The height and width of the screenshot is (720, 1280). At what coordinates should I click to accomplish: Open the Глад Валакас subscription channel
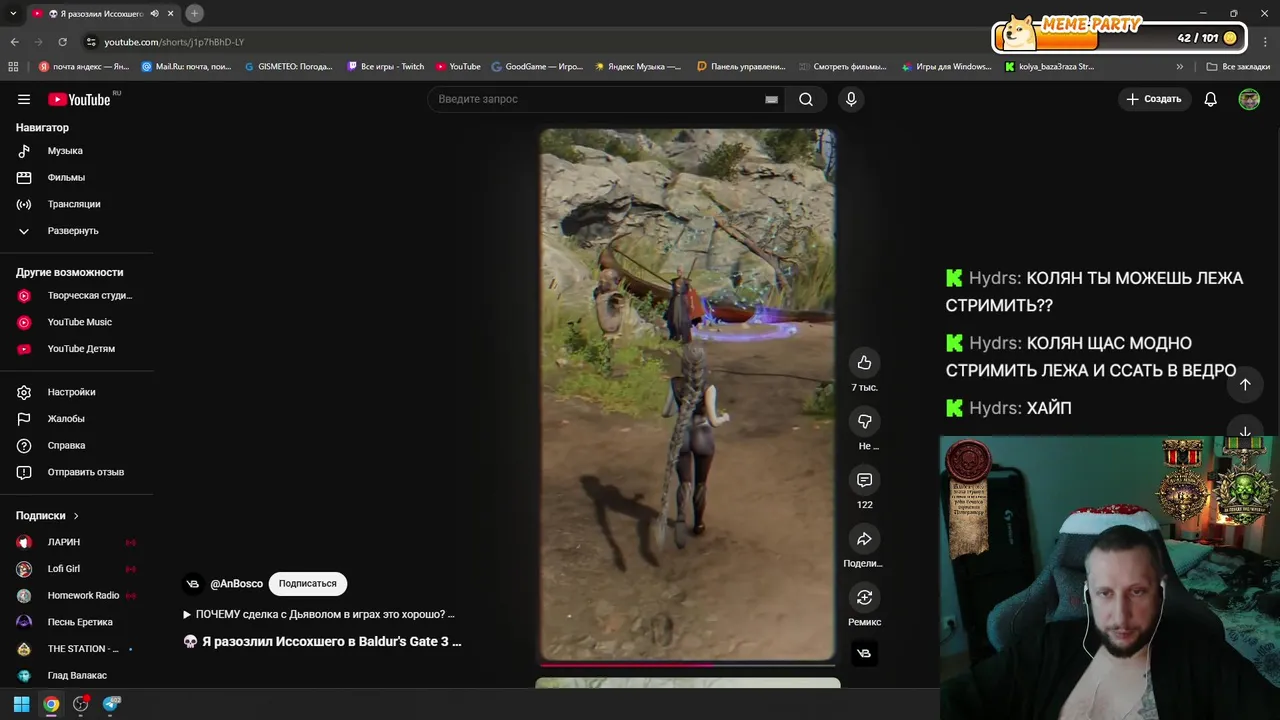tap(78, 676)
